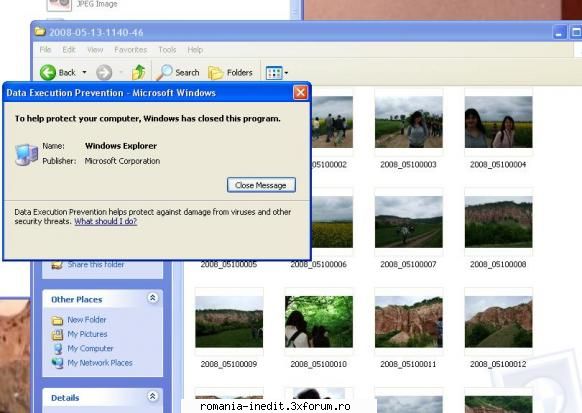Open the Tools menu
The width and height of the screenshot is (582, 413).
(167, 50)
